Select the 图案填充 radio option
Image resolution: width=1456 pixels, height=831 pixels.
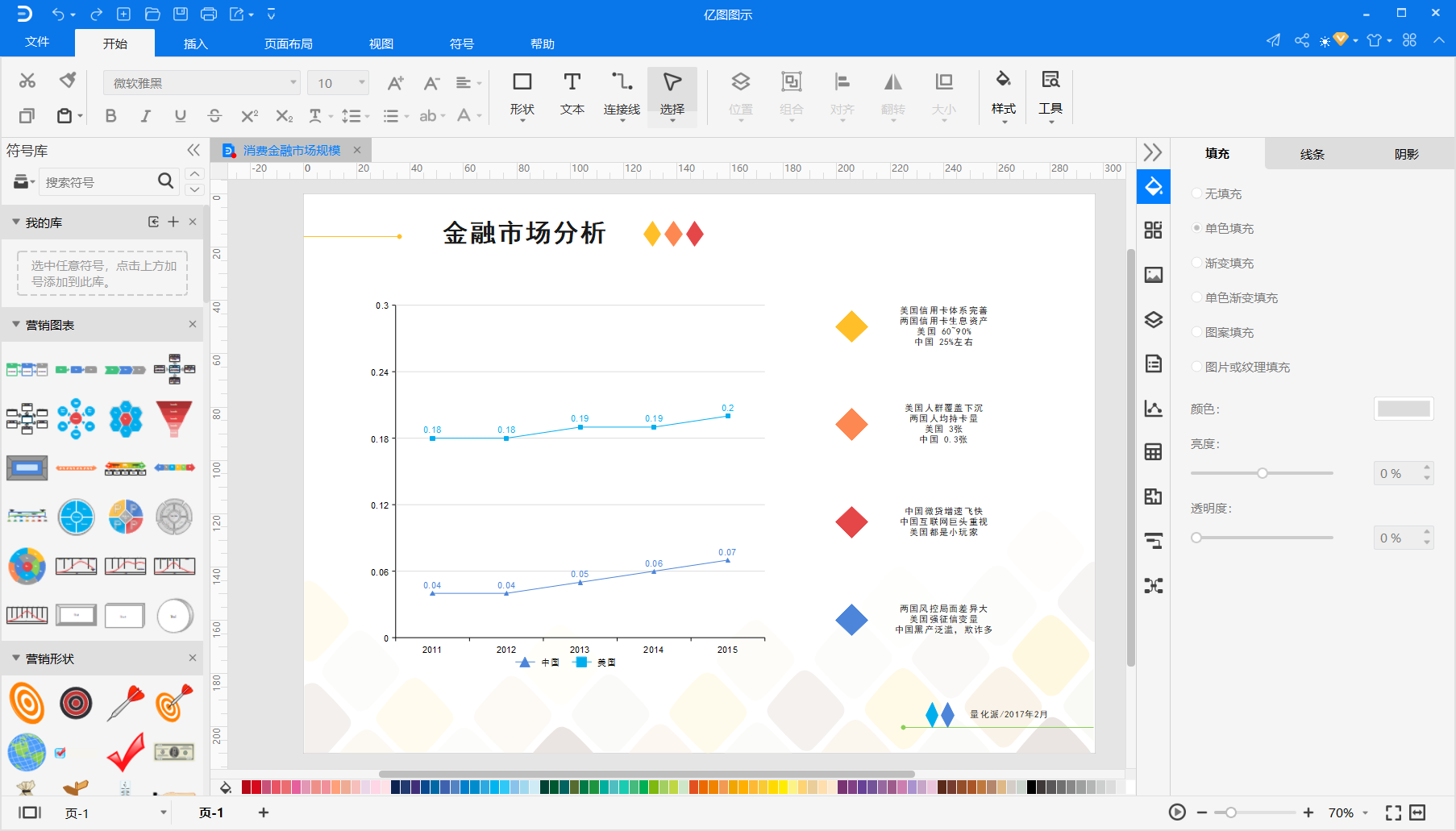(1197, 332)
